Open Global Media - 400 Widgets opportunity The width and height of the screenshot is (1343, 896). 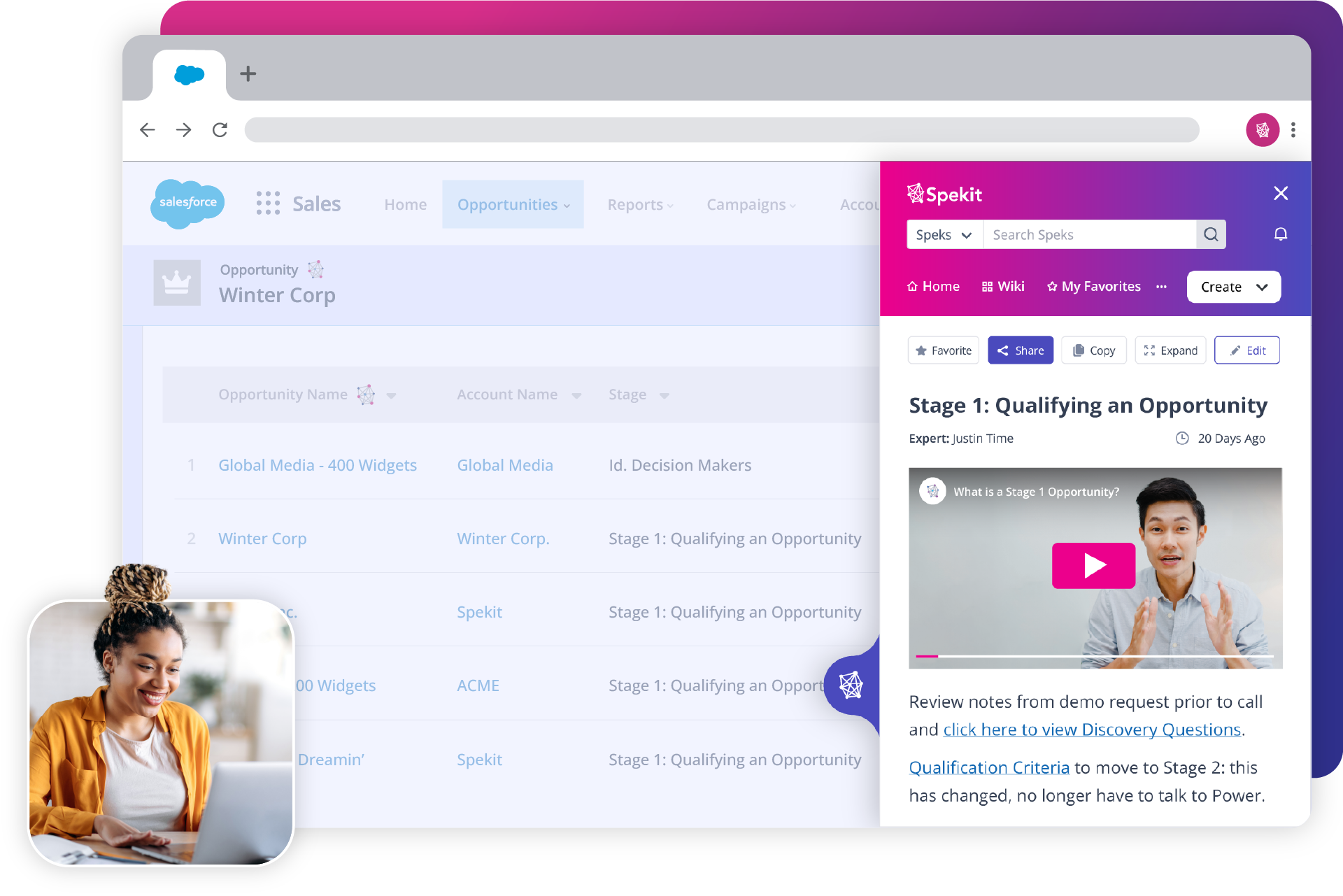pyautogui.click(x=318, y=466)
